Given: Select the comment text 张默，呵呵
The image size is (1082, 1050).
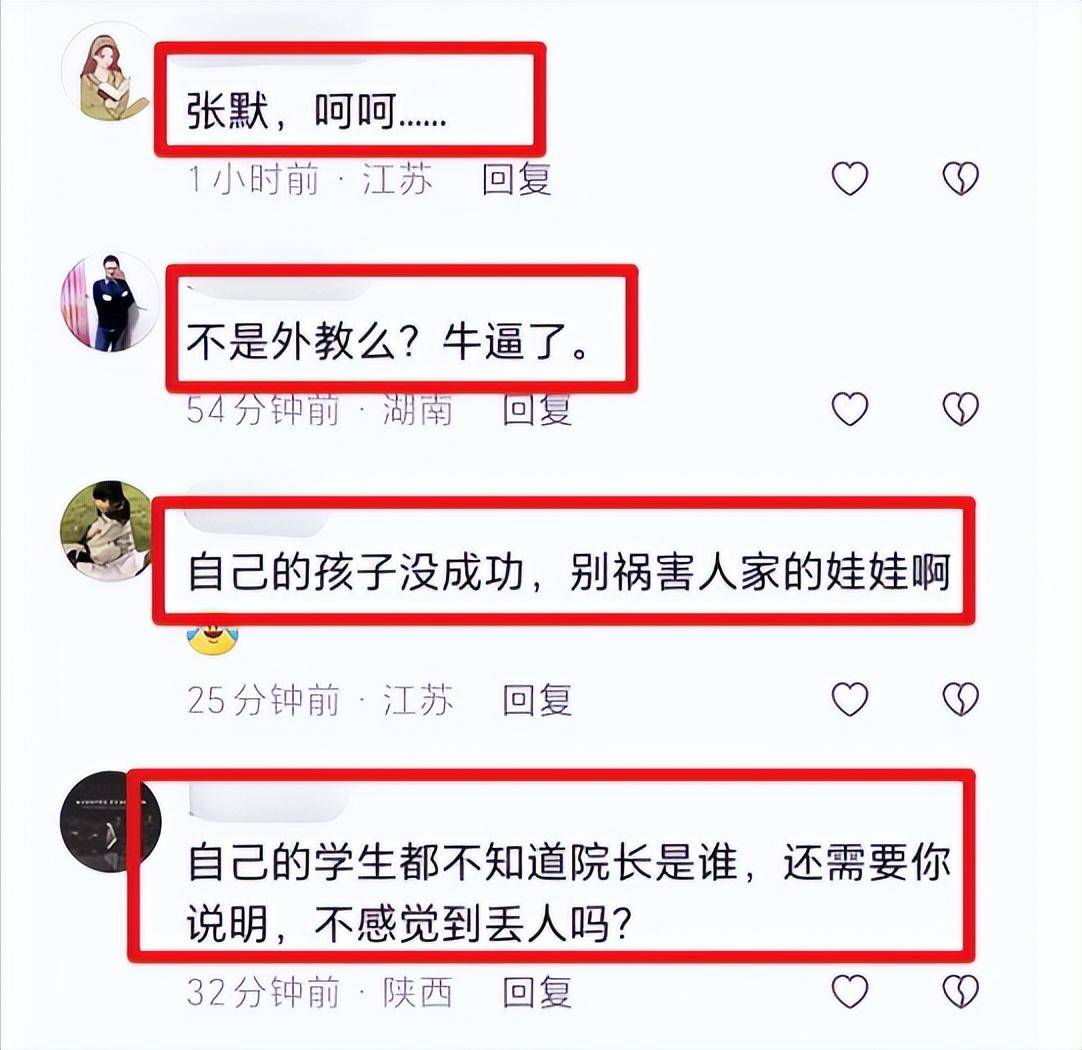Looking at the screenshot, I should click(x=317, y=110).
